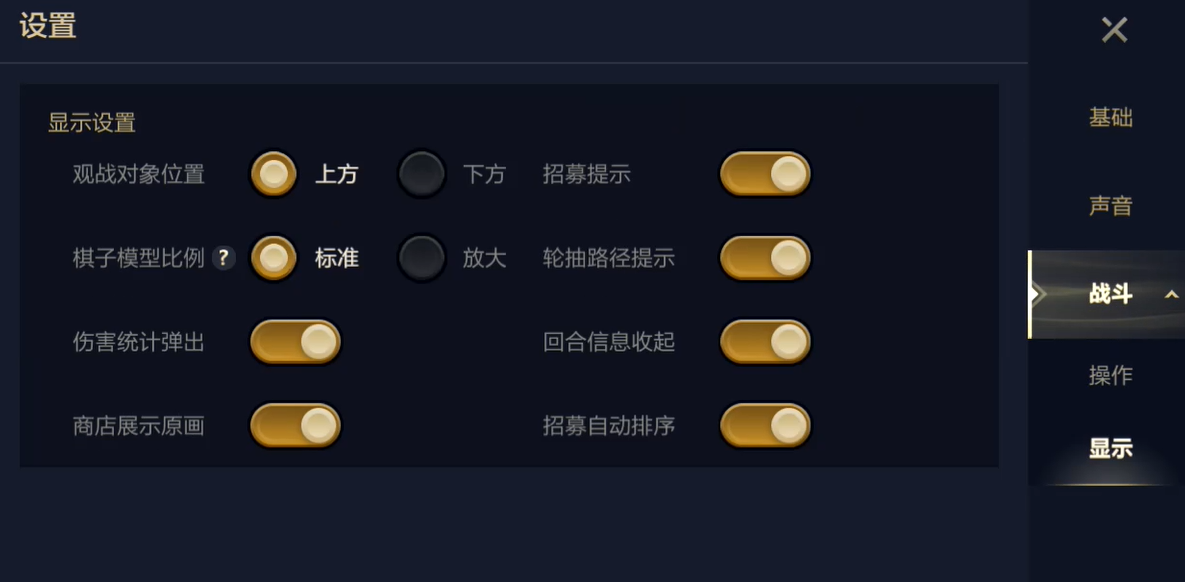Choose 标准 for 棋子模型比例

pos(273,258)
